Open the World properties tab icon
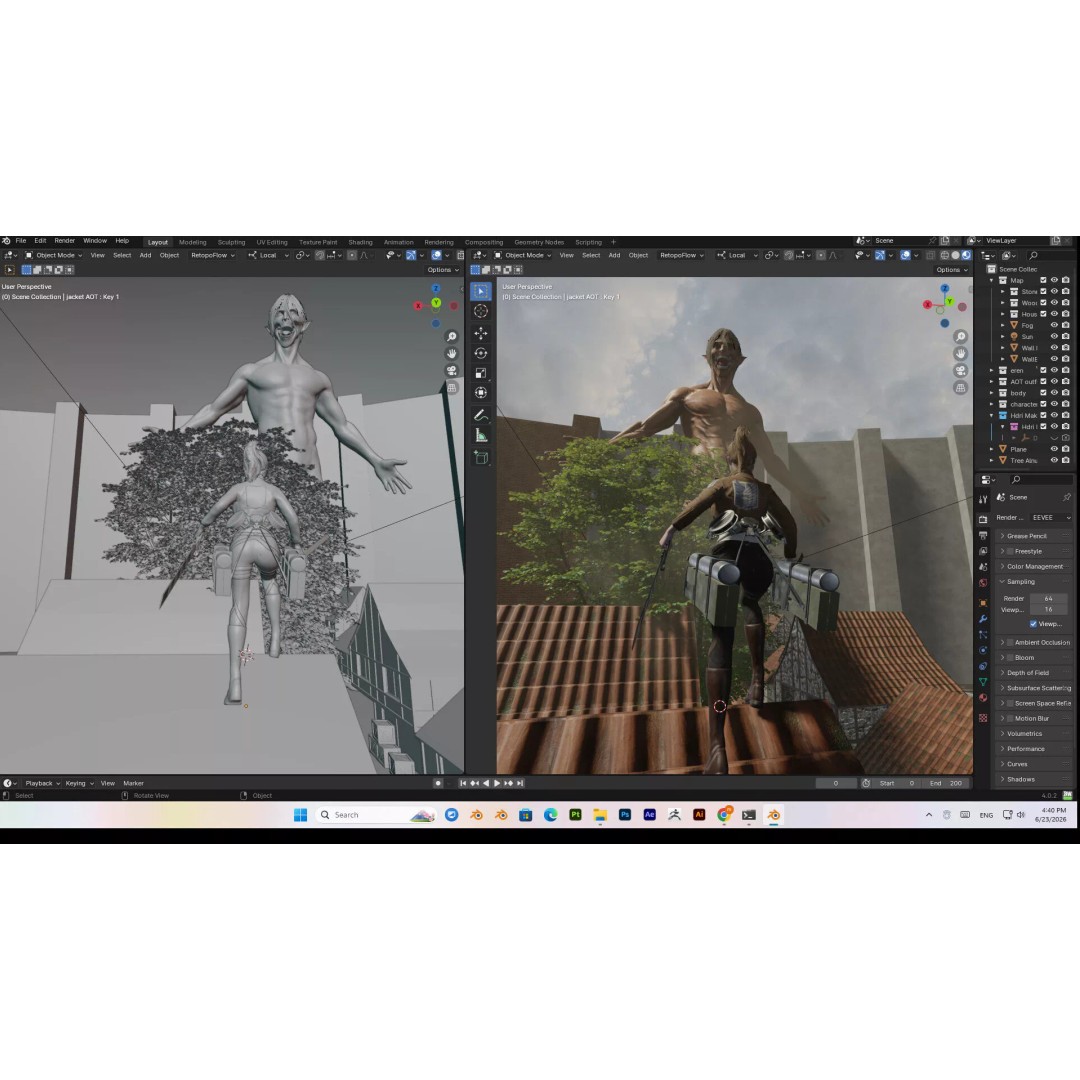The image size is (1080, 1080). click(x=983, y=583)
